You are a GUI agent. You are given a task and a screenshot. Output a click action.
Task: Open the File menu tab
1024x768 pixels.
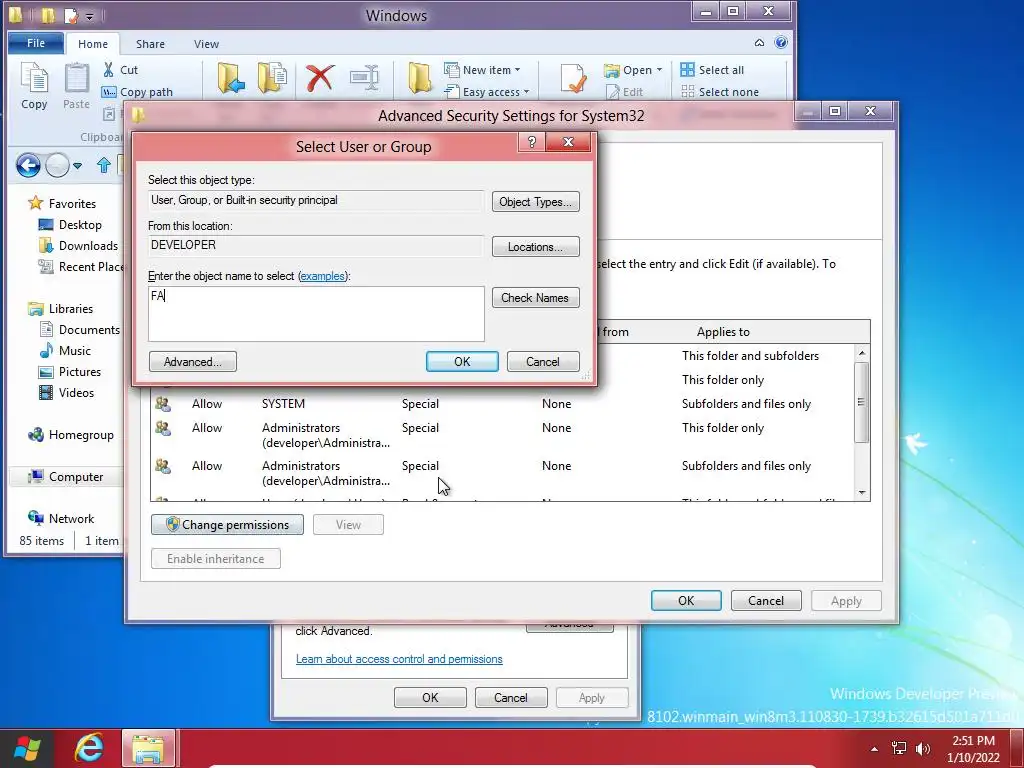pos(36,43)
